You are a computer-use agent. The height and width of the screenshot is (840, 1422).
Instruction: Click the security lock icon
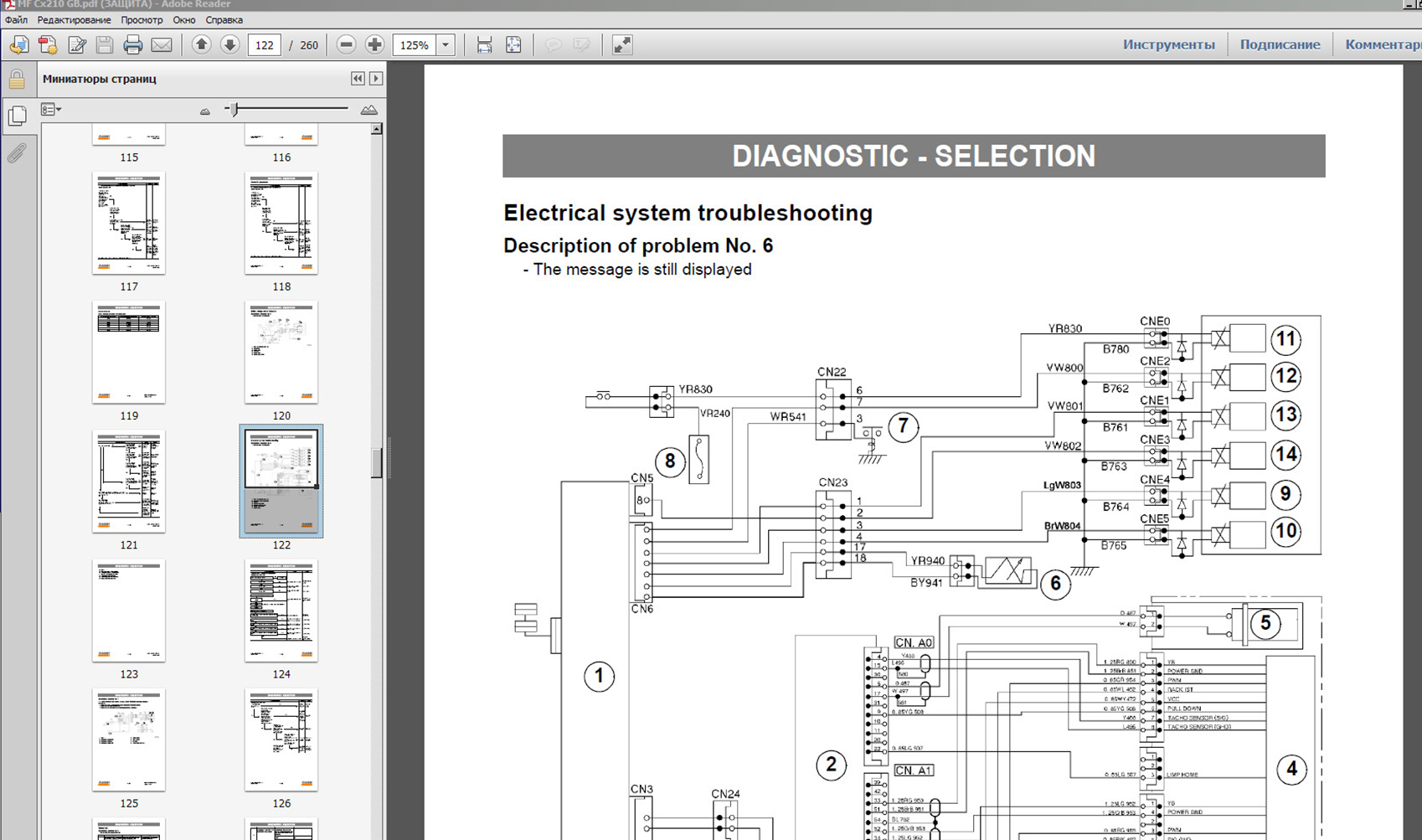pyautogui.click(x=17, y=80)
